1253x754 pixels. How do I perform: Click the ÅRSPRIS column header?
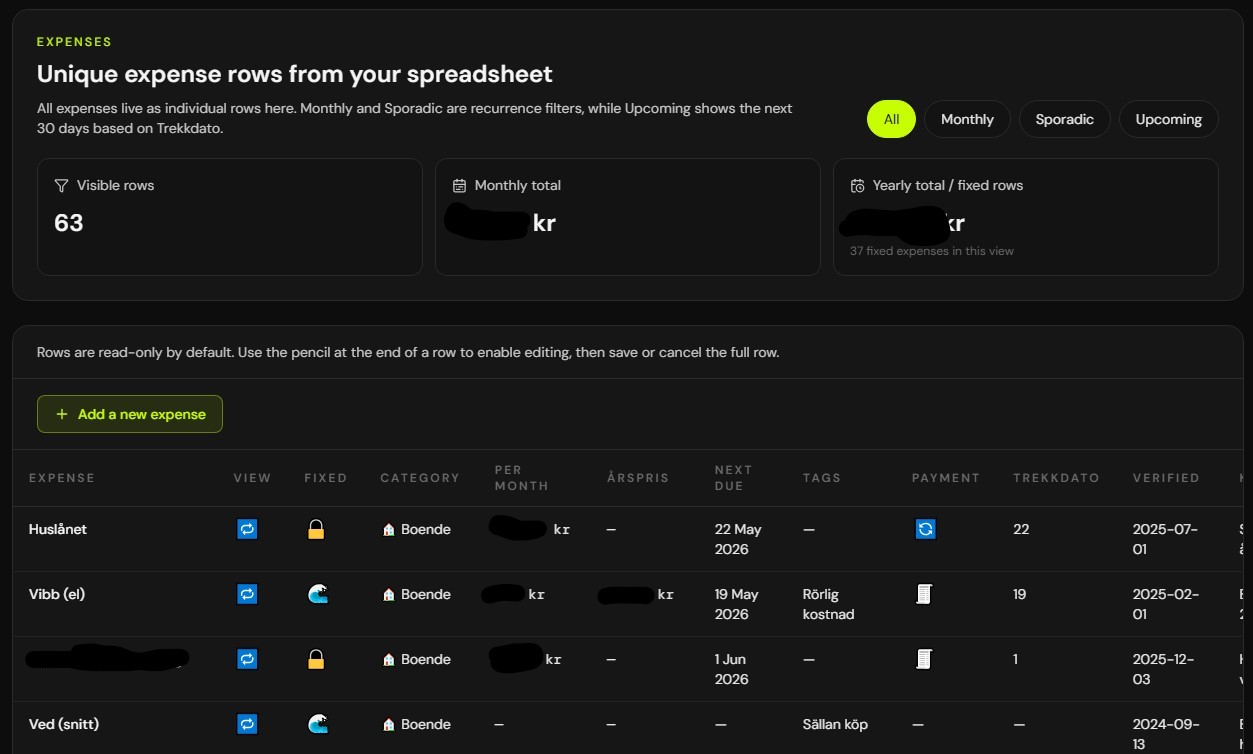coord(638,478)
